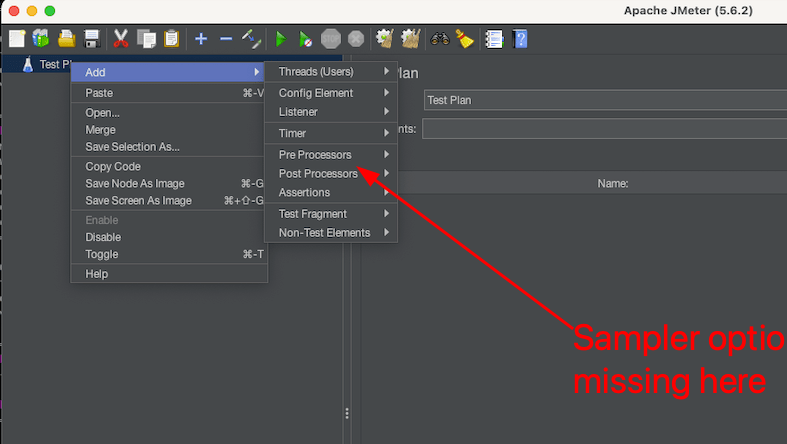The width and height of the screenshot is (787, 444).
Task: Open the Add submenu
Action: (x=169, y=72)
